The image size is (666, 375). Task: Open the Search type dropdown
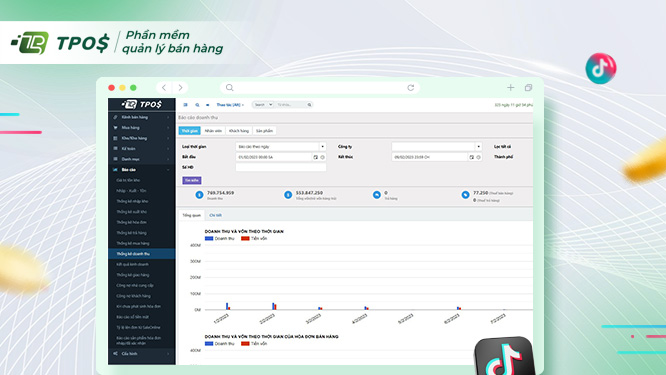tap(263, 104)
